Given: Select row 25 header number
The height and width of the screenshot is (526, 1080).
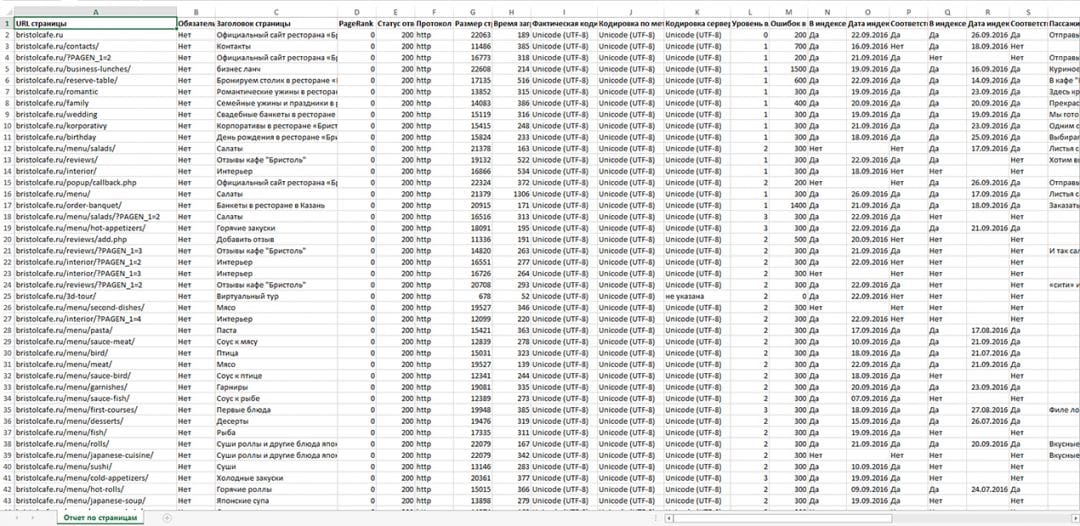Looking at the screenshot, I should (x=7, y=296).
